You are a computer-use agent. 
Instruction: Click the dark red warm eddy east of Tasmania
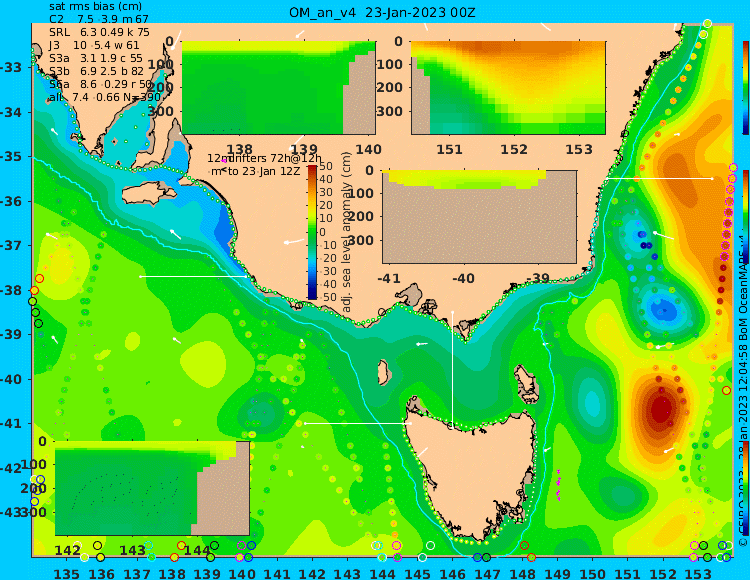[x=662, y=409]
